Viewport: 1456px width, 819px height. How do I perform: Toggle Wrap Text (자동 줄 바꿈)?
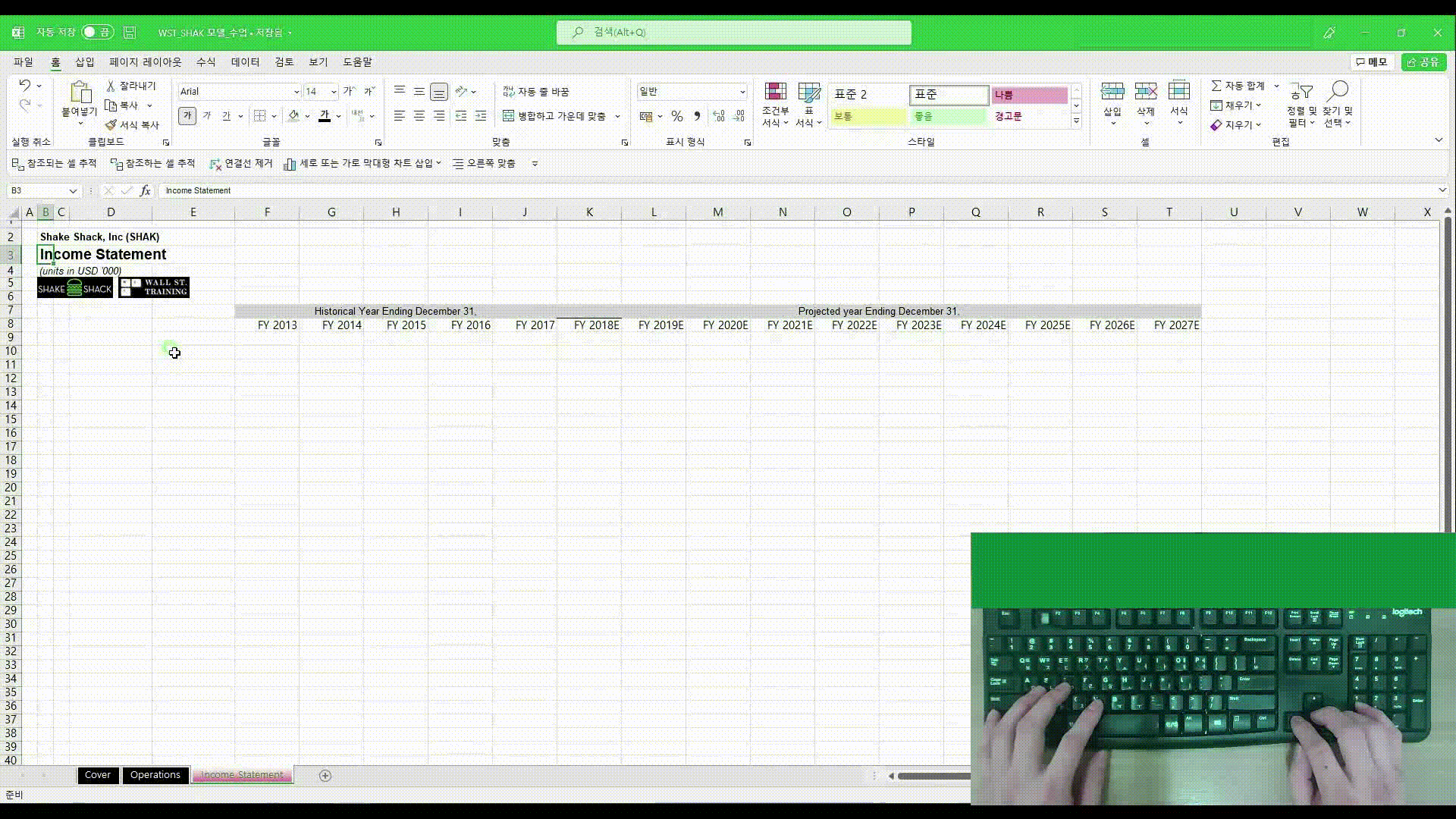click(536, 91)
